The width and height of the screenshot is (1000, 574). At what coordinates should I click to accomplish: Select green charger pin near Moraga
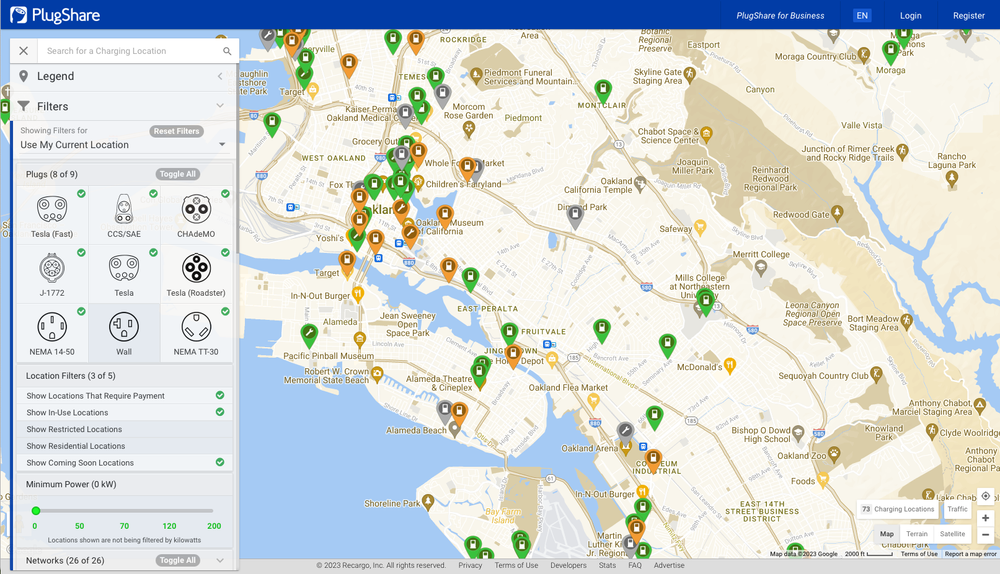click(890, 52)
